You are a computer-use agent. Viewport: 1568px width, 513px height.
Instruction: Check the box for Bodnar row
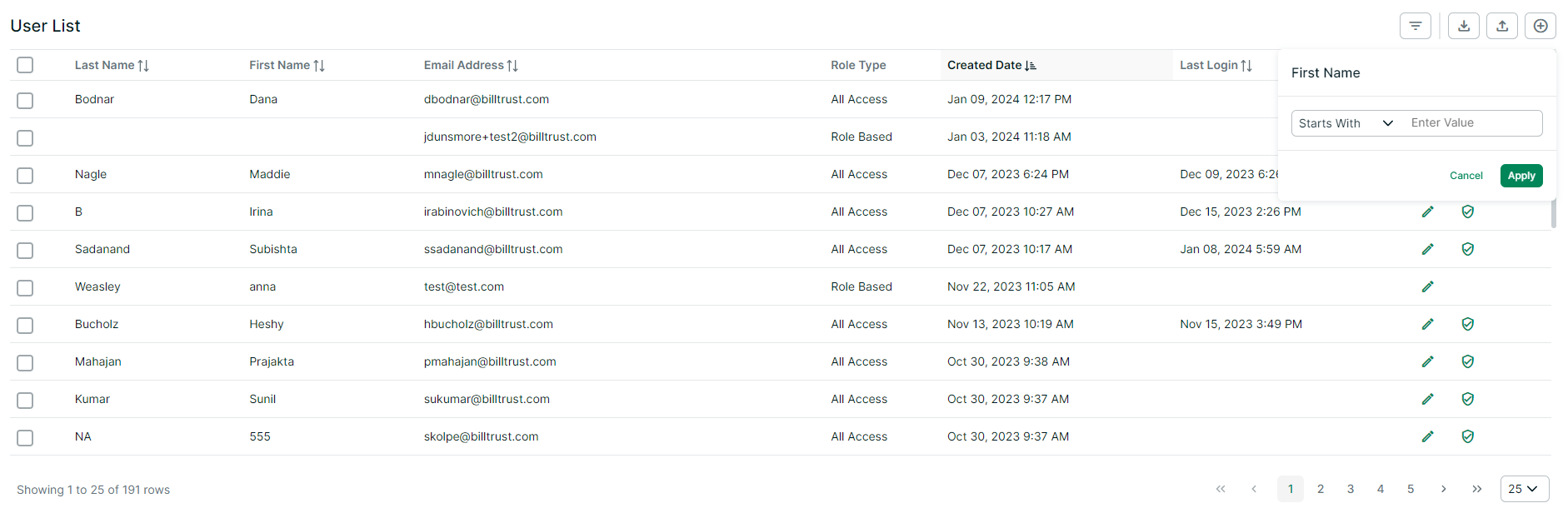tap(25, 101)
